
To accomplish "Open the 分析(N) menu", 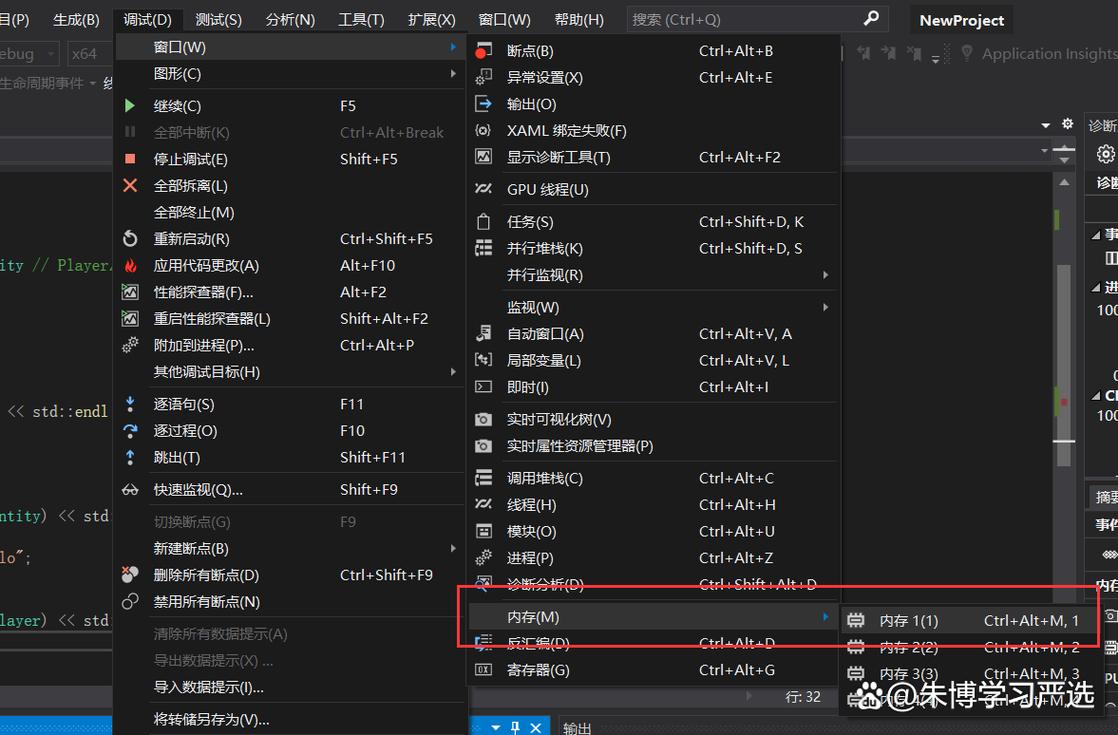I will coord(290,19).
